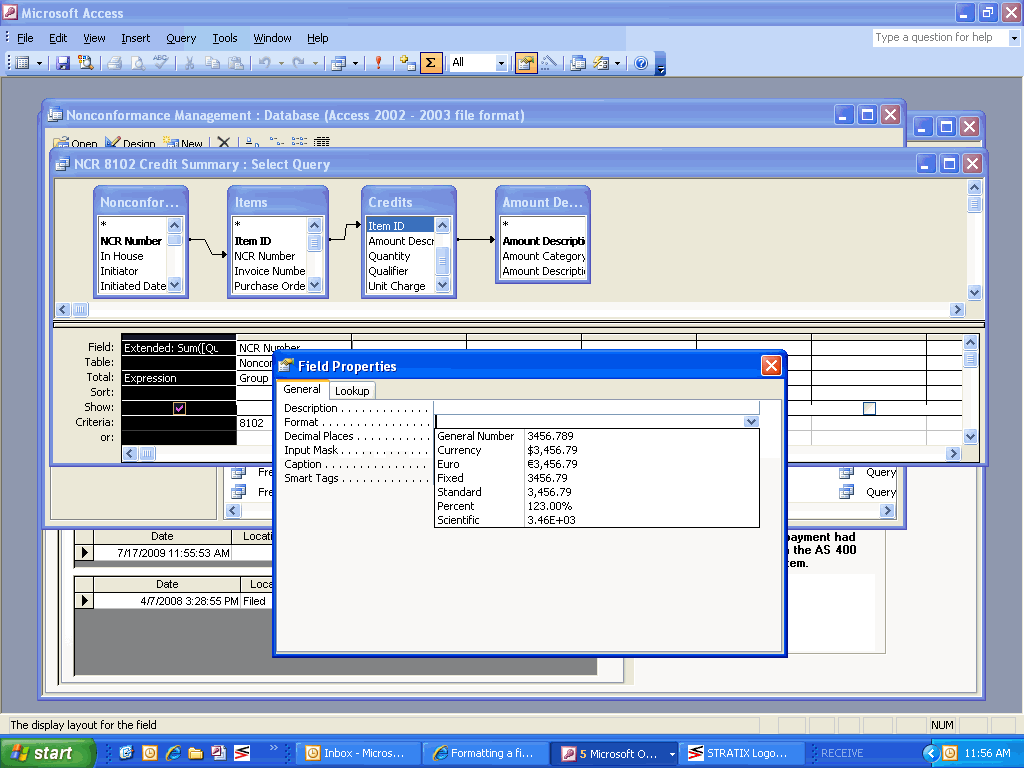Open the Insert menu

135,38
